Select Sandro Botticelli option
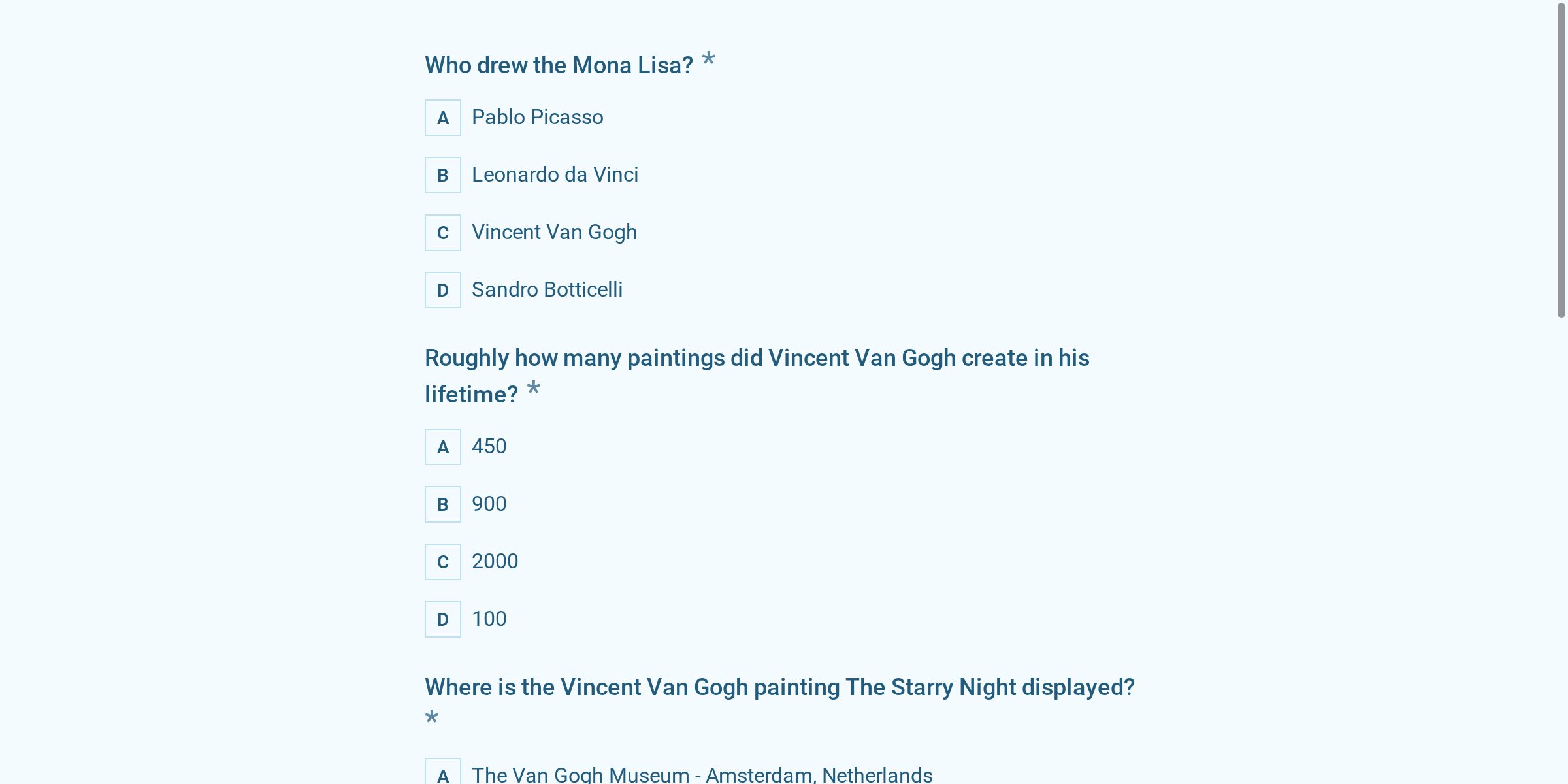Image resolution: width=1568 pixels, height=784 pixels. pyautogui.click(x=547, y=290)
